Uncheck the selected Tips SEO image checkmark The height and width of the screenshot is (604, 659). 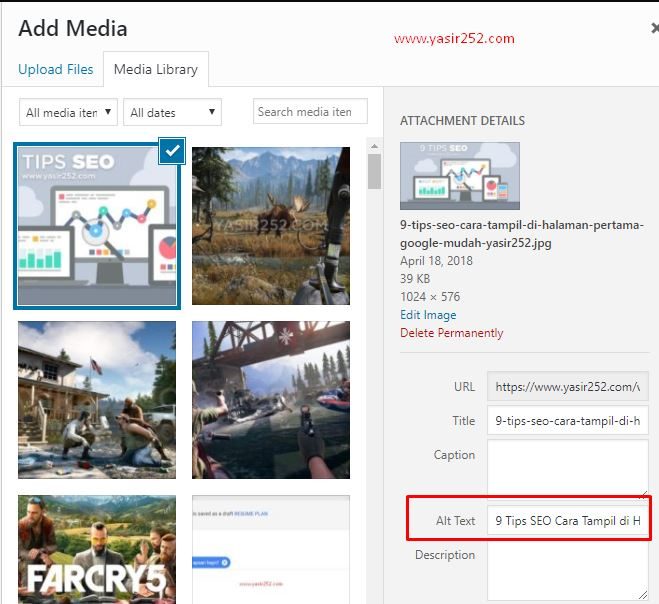tap(172, 150)
